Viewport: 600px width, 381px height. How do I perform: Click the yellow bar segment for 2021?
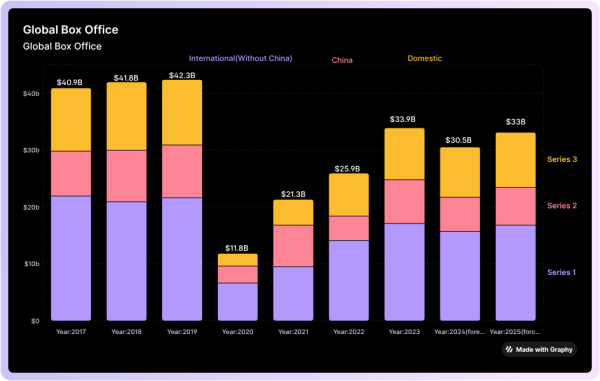pos(293,212)
